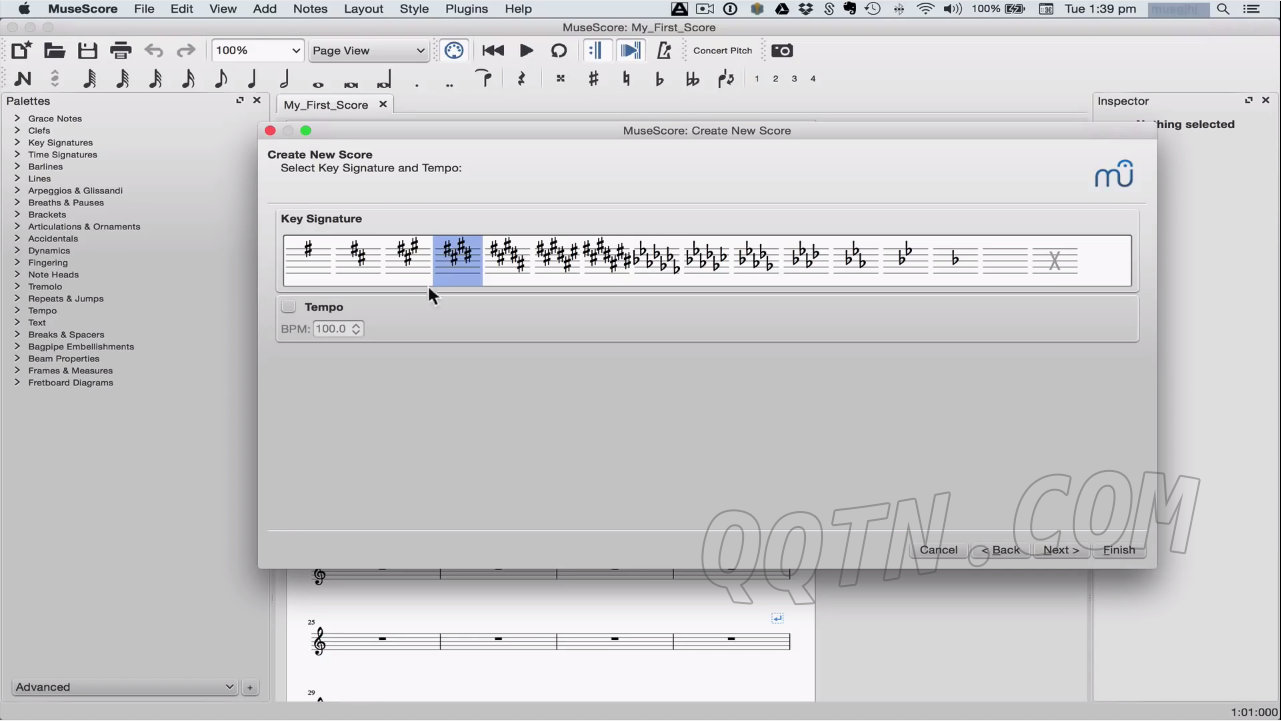
Task: Click Cancel in the dialog
Action: point(938,550)
